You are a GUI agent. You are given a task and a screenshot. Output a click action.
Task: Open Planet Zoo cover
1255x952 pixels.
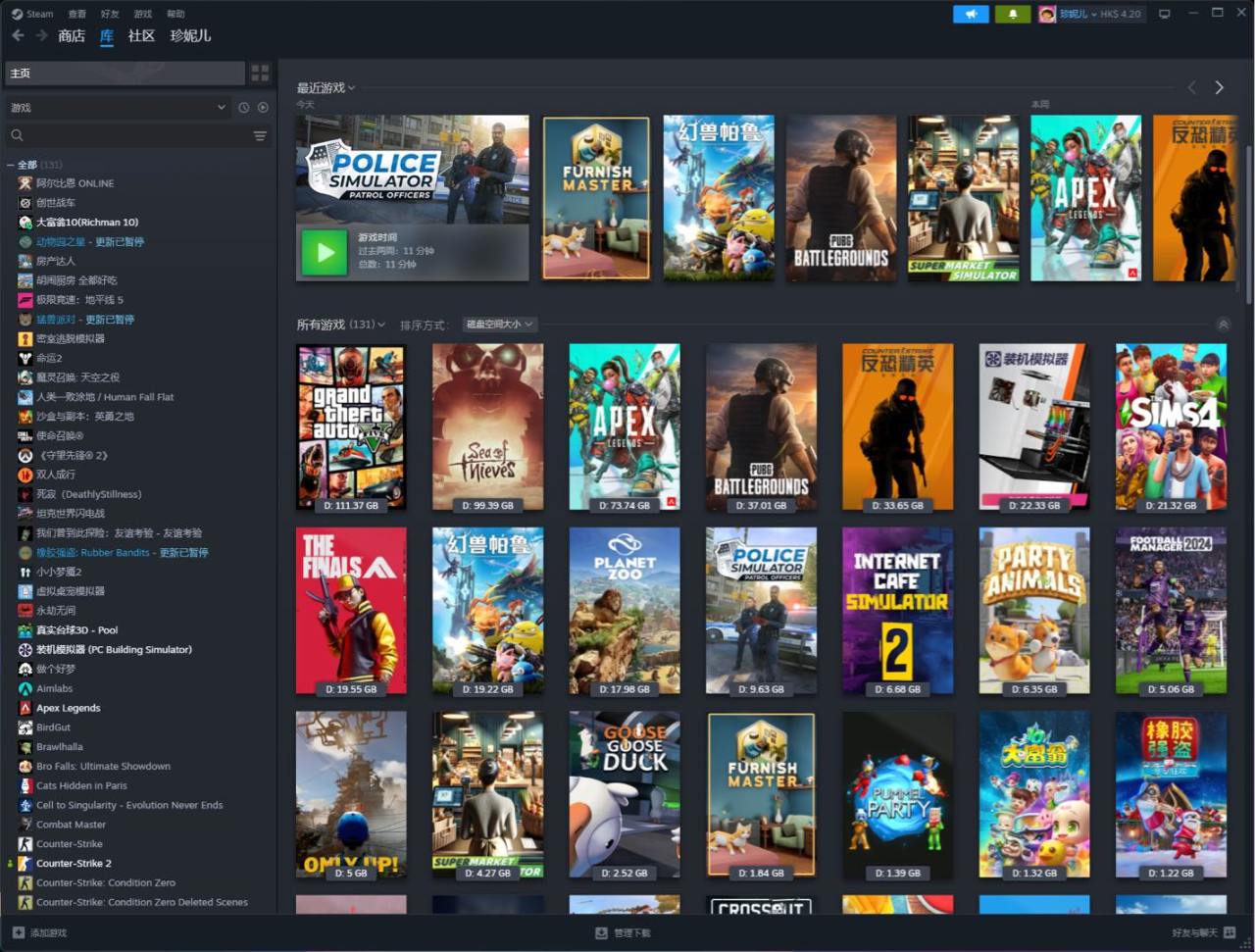coord(625,611)
